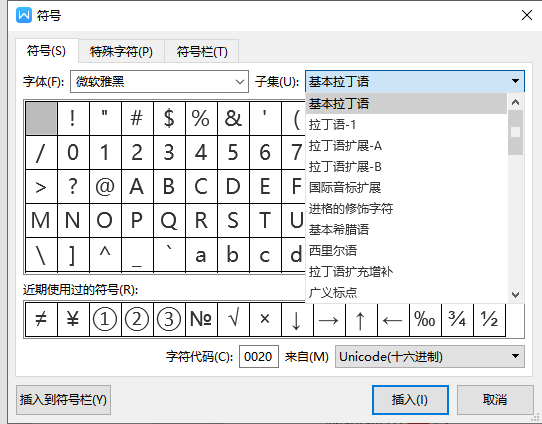Click the subset list scroll-down arrow
Viewport: 542px width, 424px height.
pyautogui.click(x=515, y=295)
